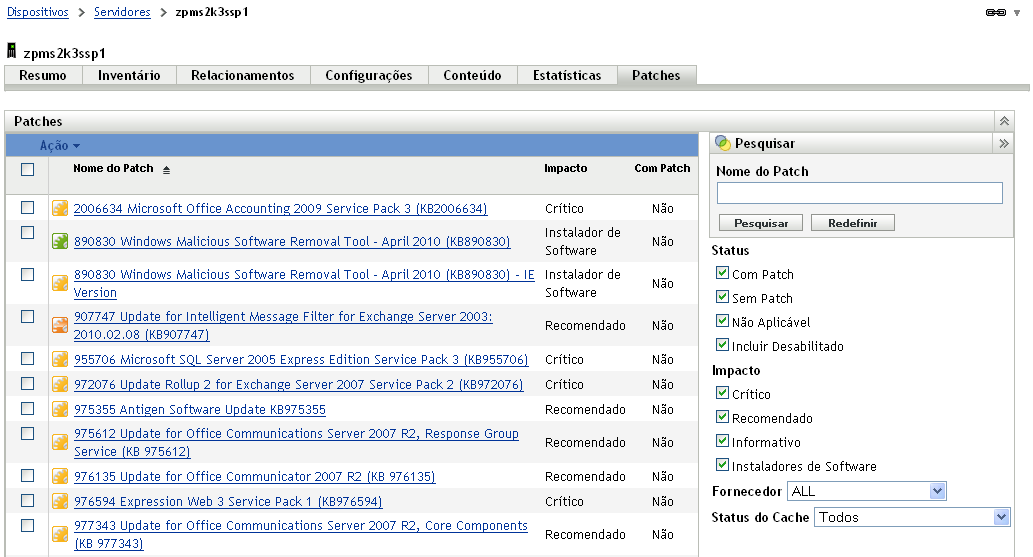Open the Relacionamentos tab

coord(242,75)
